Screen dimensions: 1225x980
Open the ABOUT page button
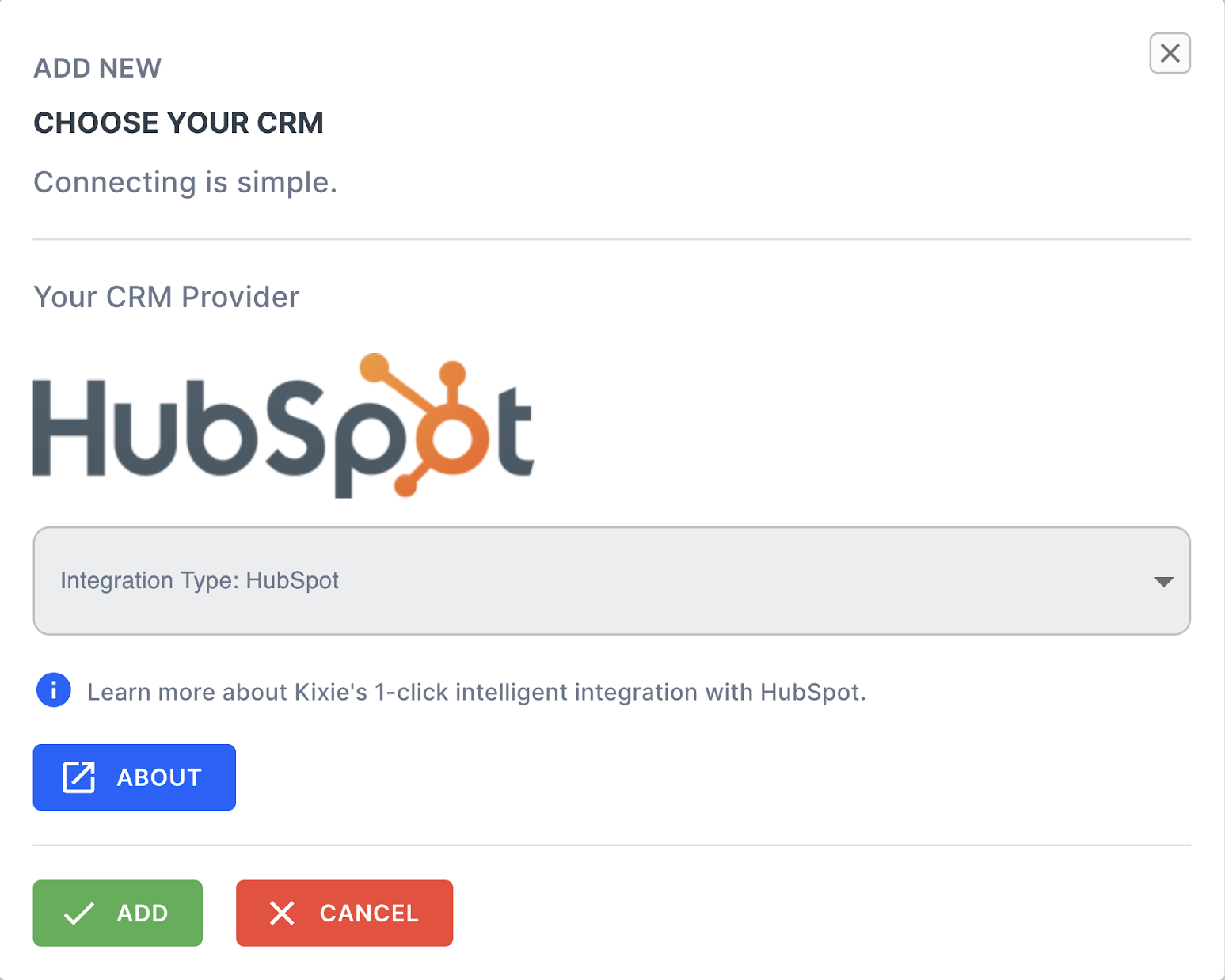pos(135,777)
